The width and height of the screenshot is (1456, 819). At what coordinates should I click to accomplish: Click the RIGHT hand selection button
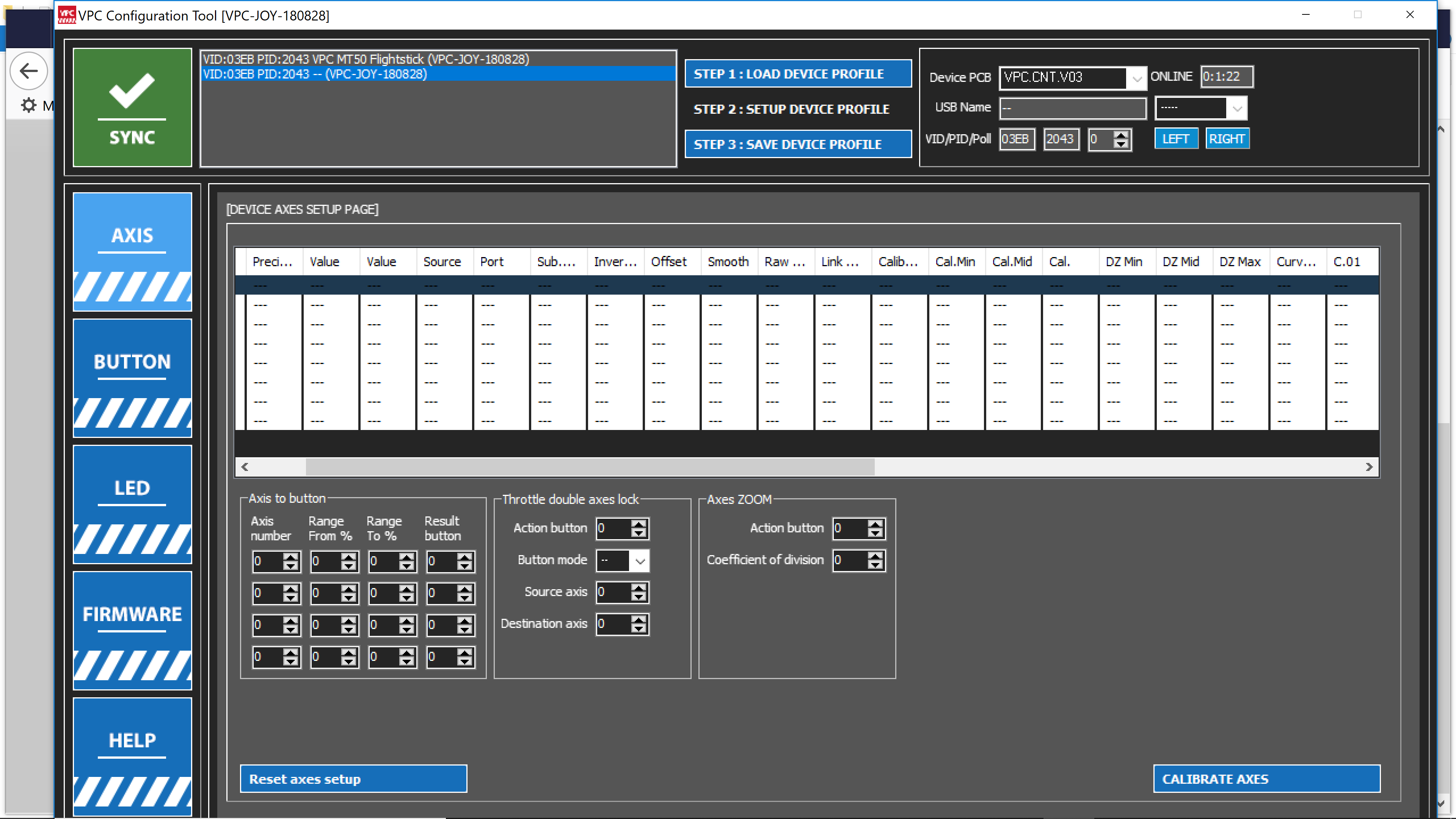pos(1227,139)
